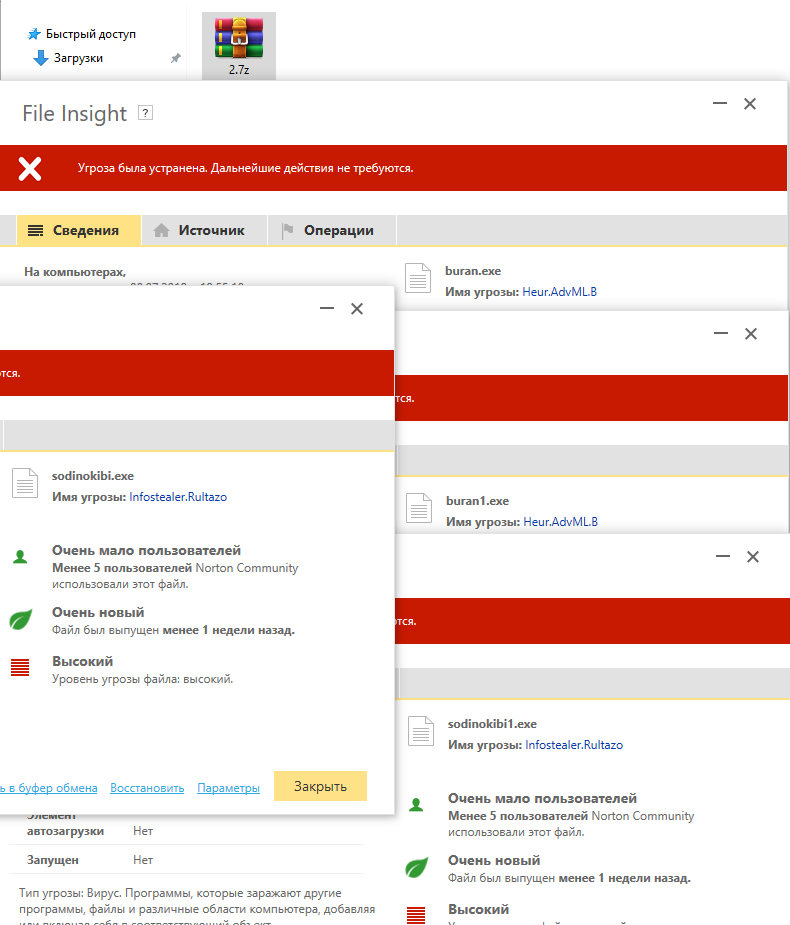Close the File Insight buran.exe window

pyautogui.click(x=750, y=103)
